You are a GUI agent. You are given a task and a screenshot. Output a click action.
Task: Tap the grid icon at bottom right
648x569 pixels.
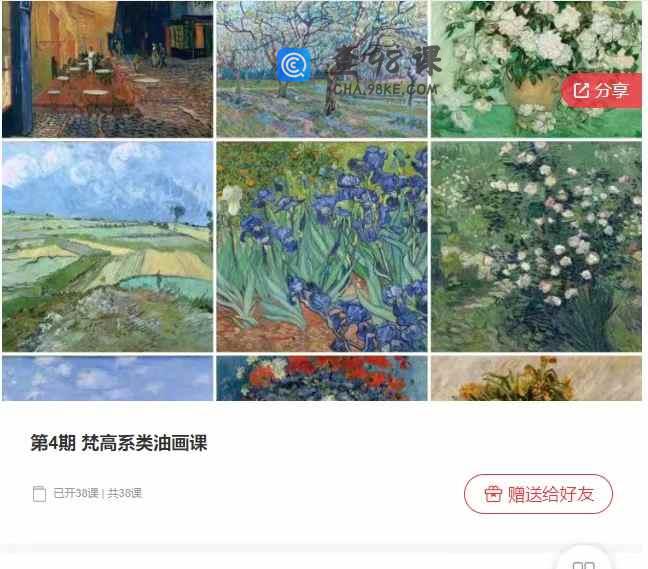(584, 564)
